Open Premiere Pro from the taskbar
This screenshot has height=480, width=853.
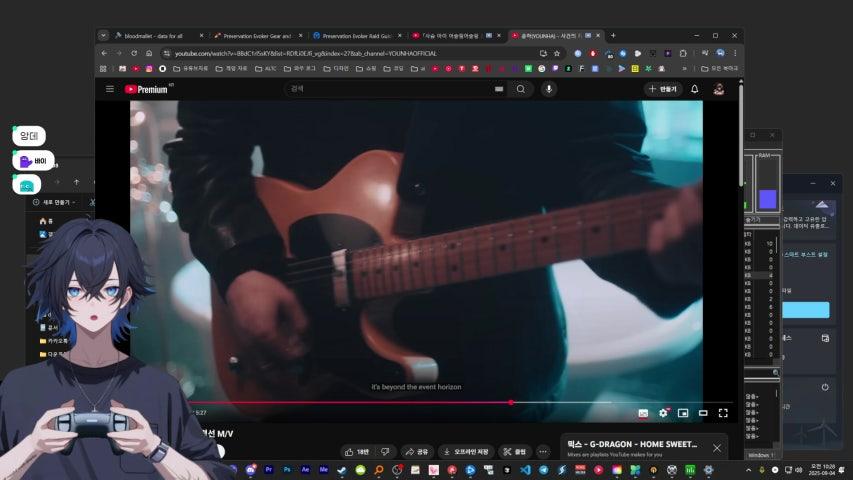tap(268, 470)
